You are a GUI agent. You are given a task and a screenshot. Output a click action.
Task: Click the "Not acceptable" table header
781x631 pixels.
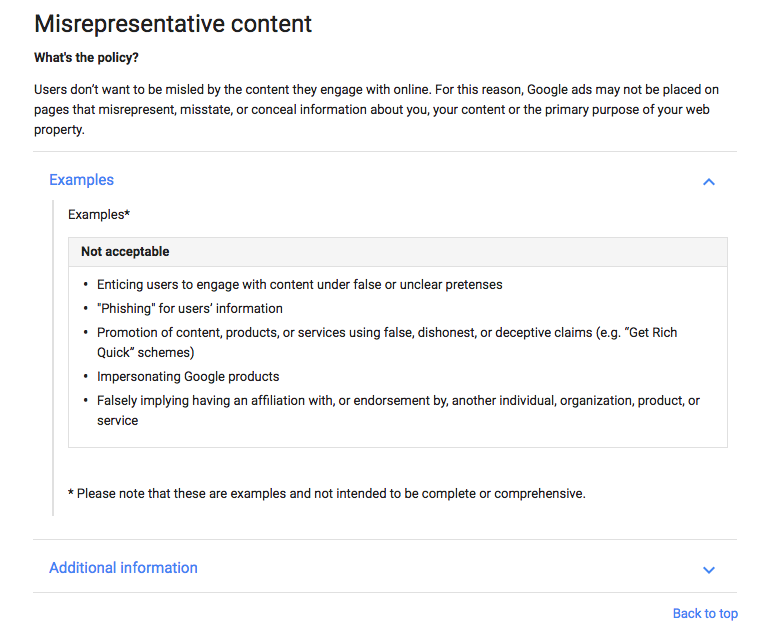pyautogui.click(x=125, y=252)
